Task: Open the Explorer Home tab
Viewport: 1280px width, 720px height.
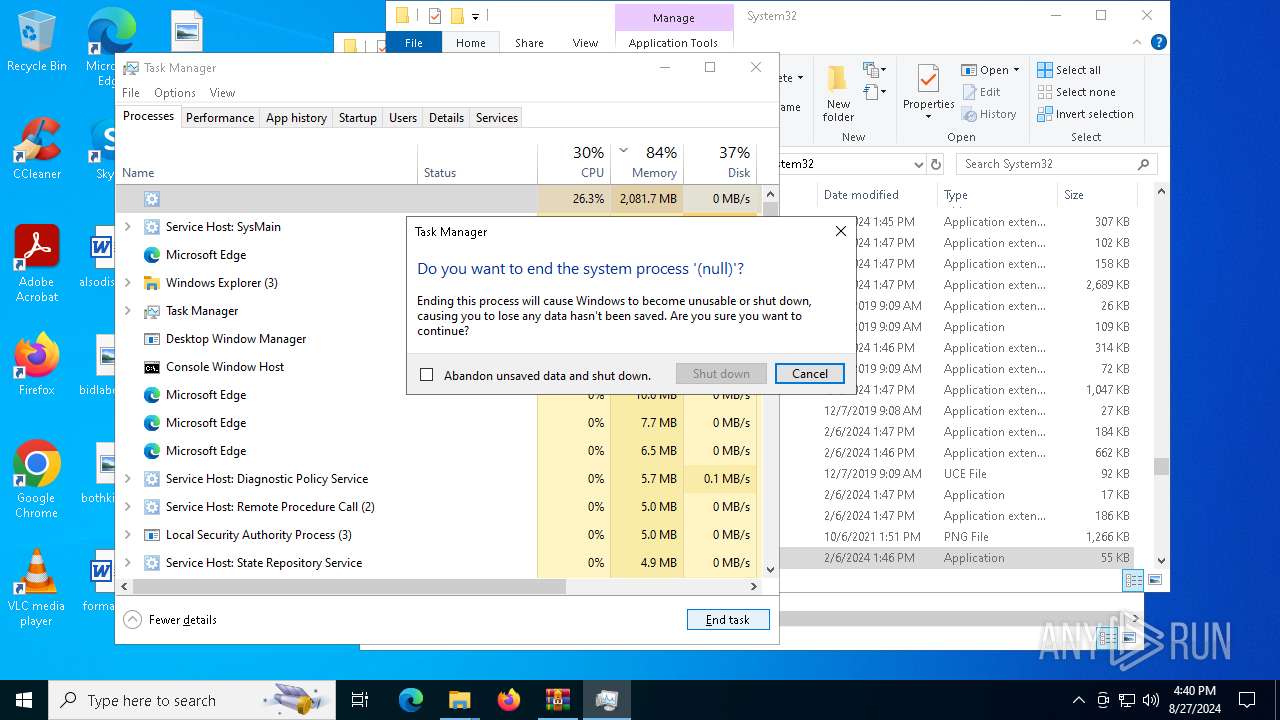Action: [x=471, y=43]
